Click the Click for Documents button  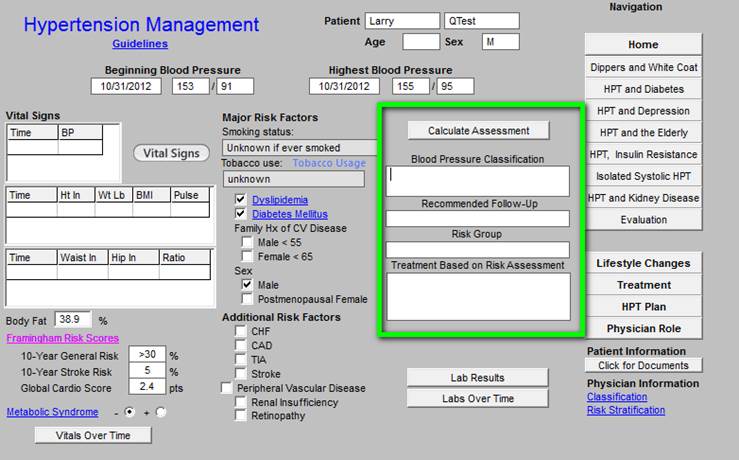(643, 365)
